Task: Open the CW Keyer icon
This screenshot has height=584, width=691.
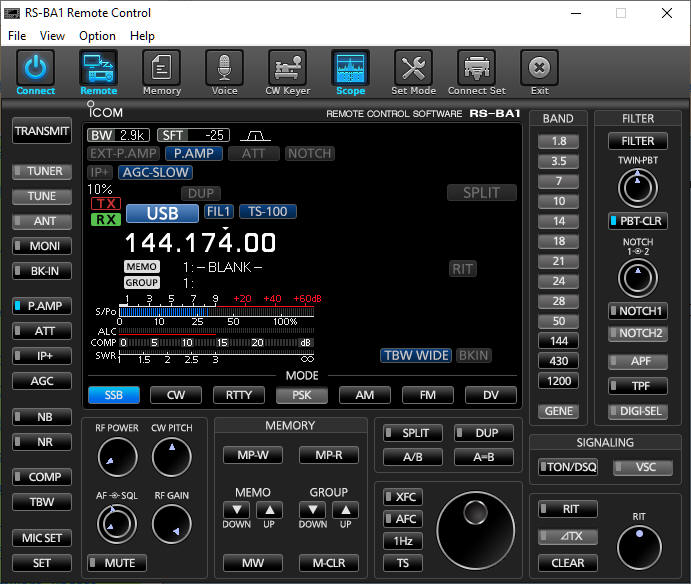Action: [x=287, y=67]
